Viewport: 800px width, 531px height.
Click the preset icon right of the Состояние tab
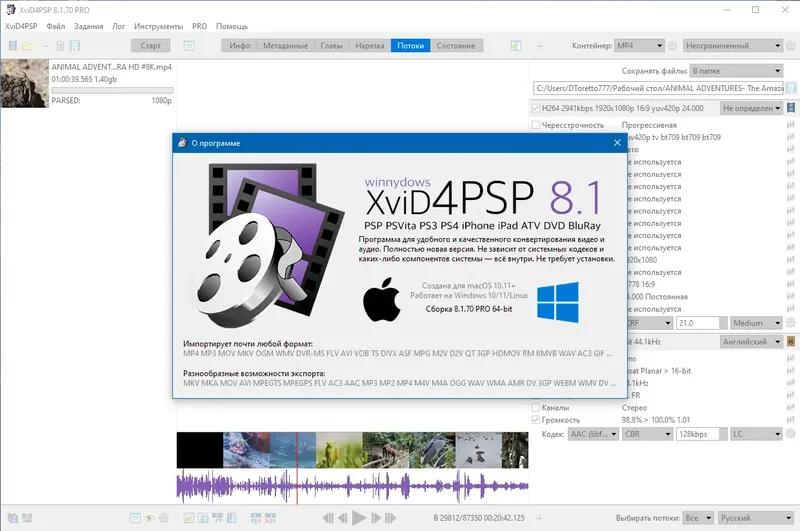(x=516, y=46)
